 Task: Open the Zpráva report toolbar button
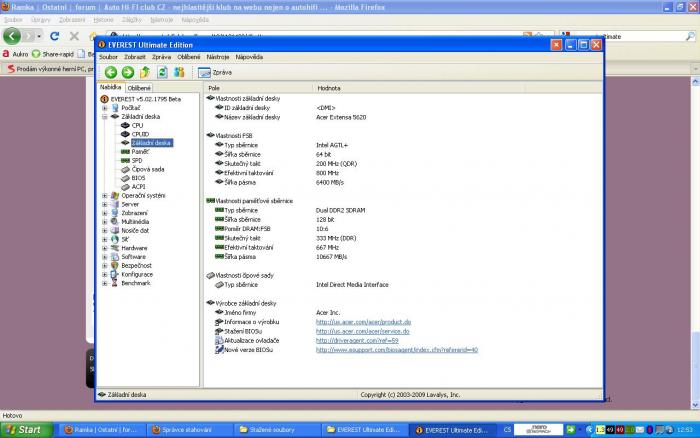tap(216, 72)
